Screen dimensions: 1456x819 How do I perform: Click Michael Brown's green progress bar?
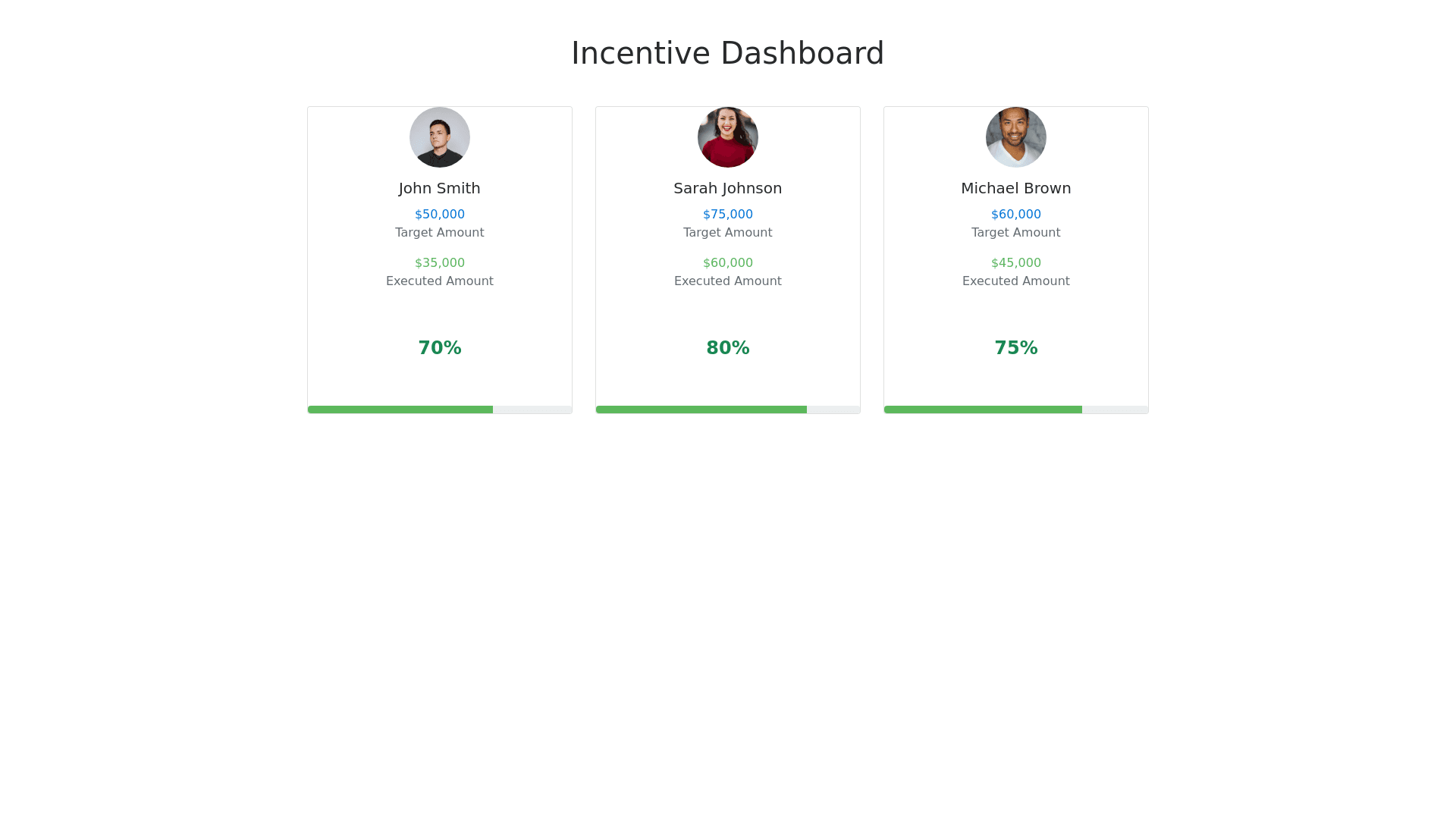coord(983,409)
